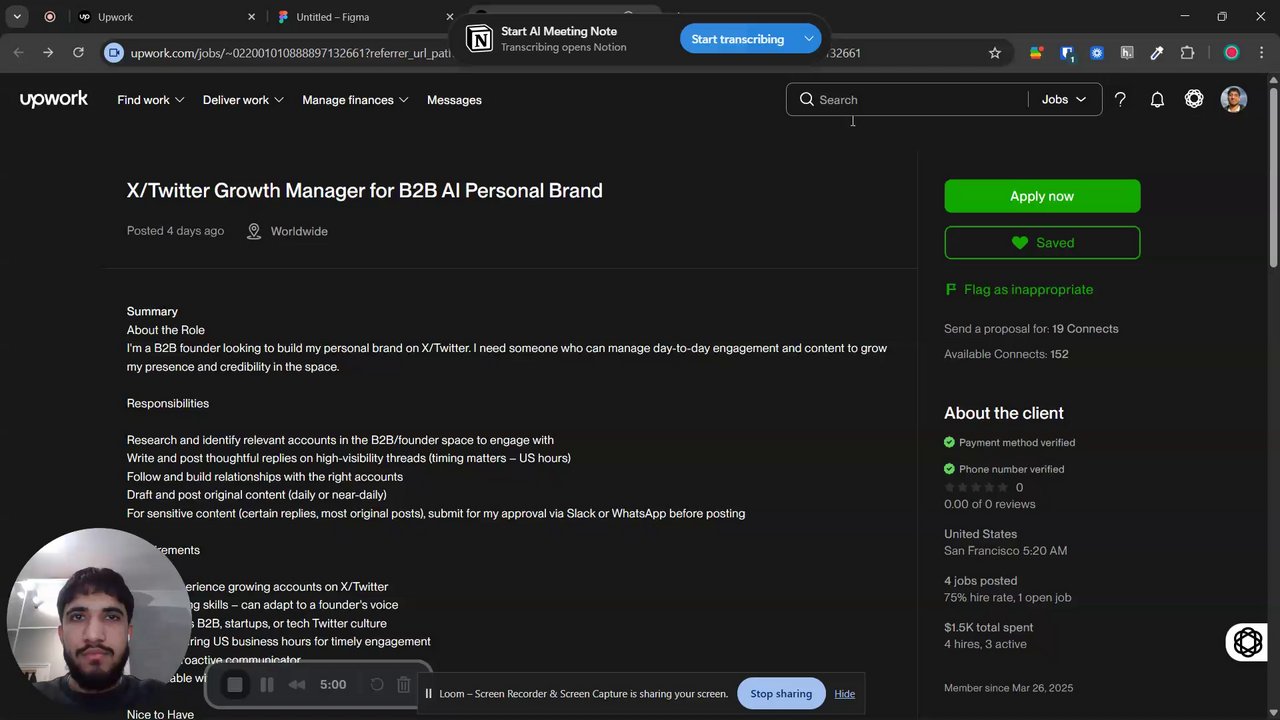Image resolution: width=1280 pixels, height=720 pixels.
Task: Restart the Loom recording
Action: click(377, 685)
